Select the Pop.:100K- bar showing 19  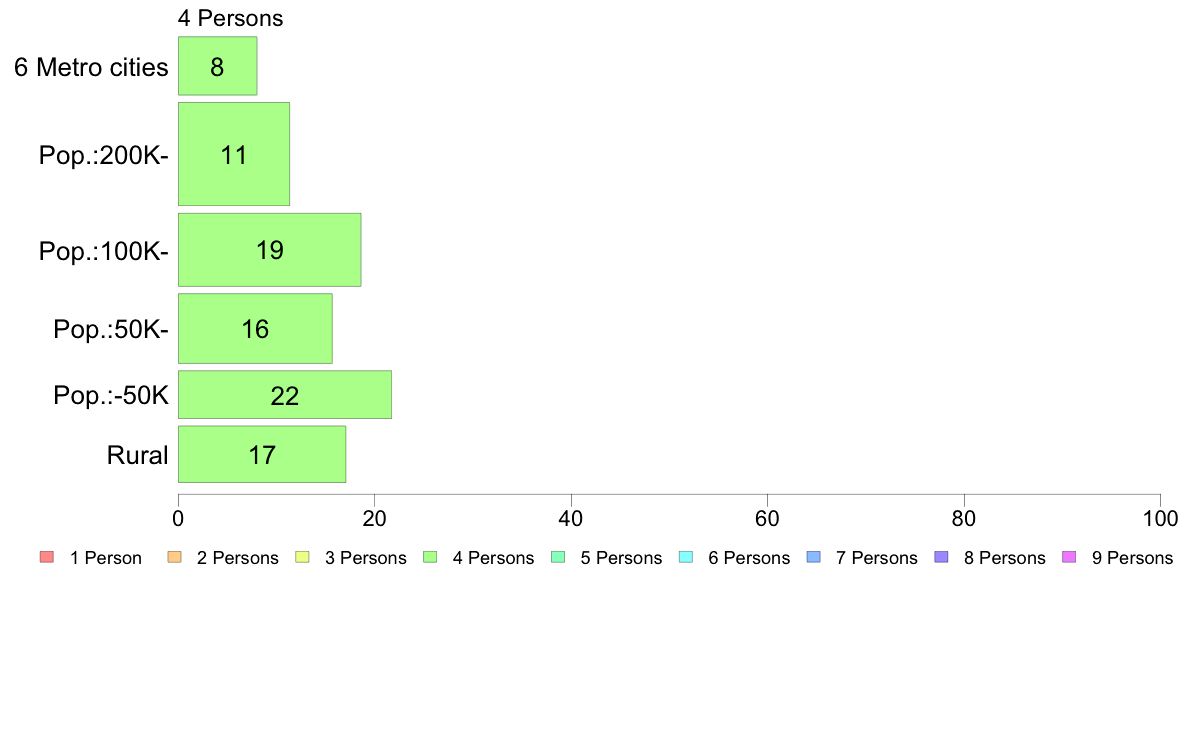269,250
